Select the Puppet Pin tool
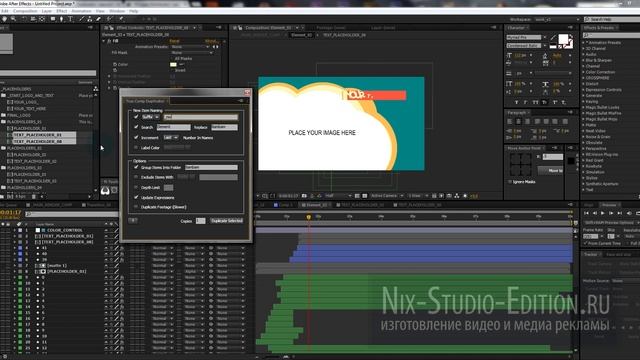Screen dimensions: 640x360 click(x=121, y=19)
